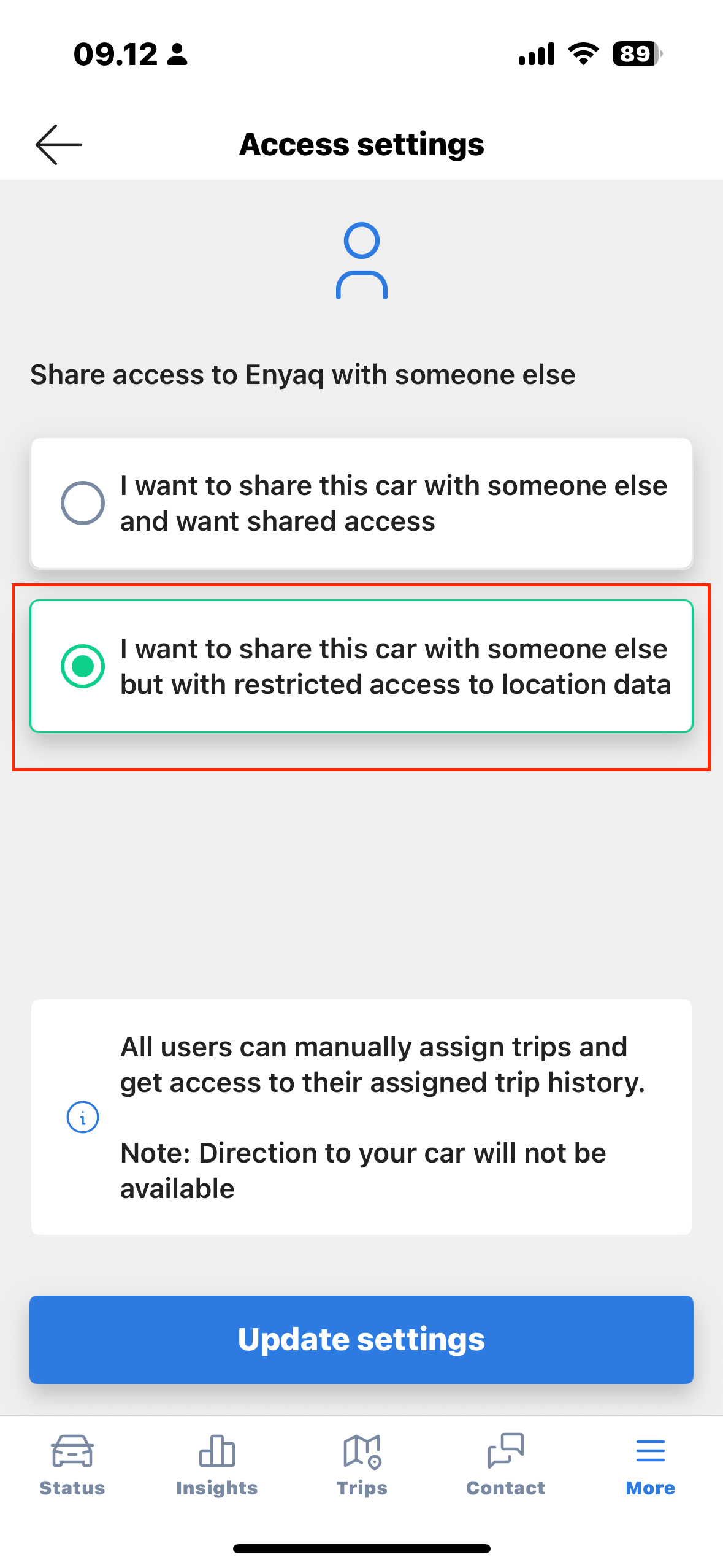723x1568 pixels.
Task: Tap the Contact chat bubbles icon
Action: tap(506, 1451)
